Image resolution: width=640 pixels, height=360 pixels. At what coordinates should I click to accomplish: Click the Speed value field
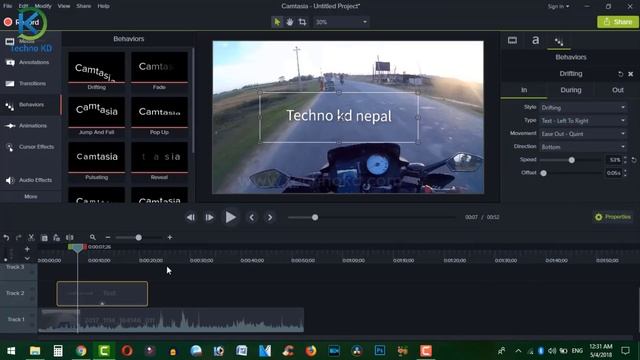(613, 160)
